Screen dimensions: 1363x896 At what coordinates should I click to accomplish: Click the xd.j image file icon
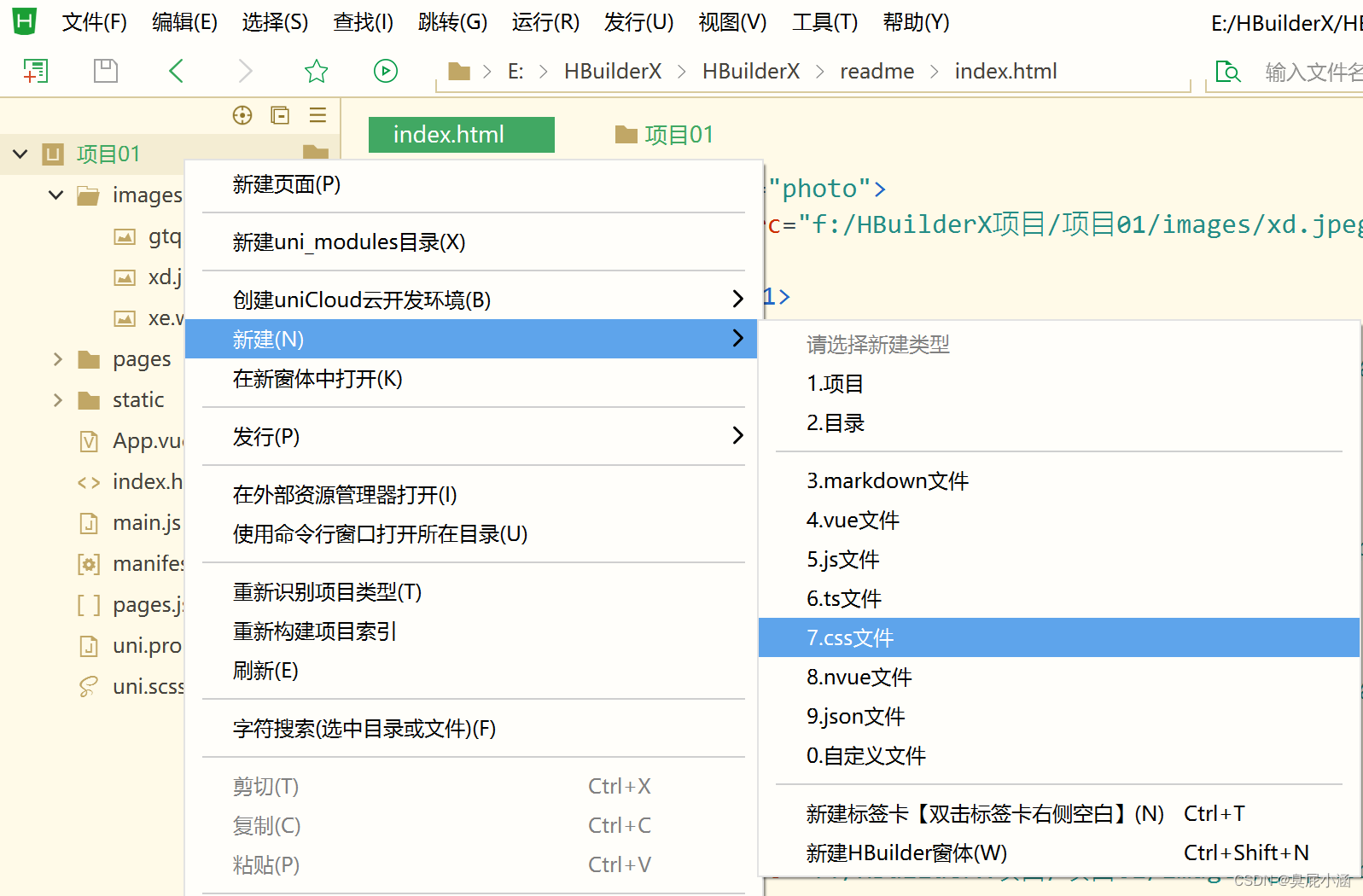coord(125,277)
